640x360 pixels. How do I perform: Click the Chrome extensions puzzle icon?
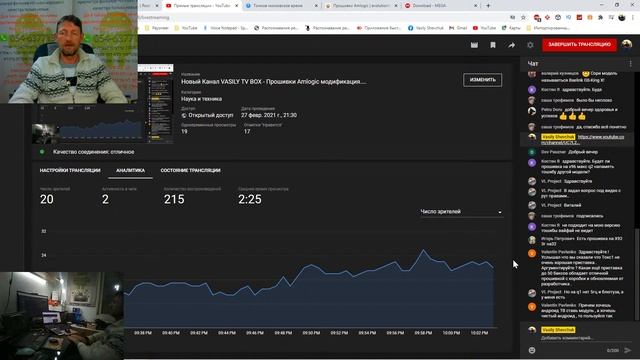(600, 18)
